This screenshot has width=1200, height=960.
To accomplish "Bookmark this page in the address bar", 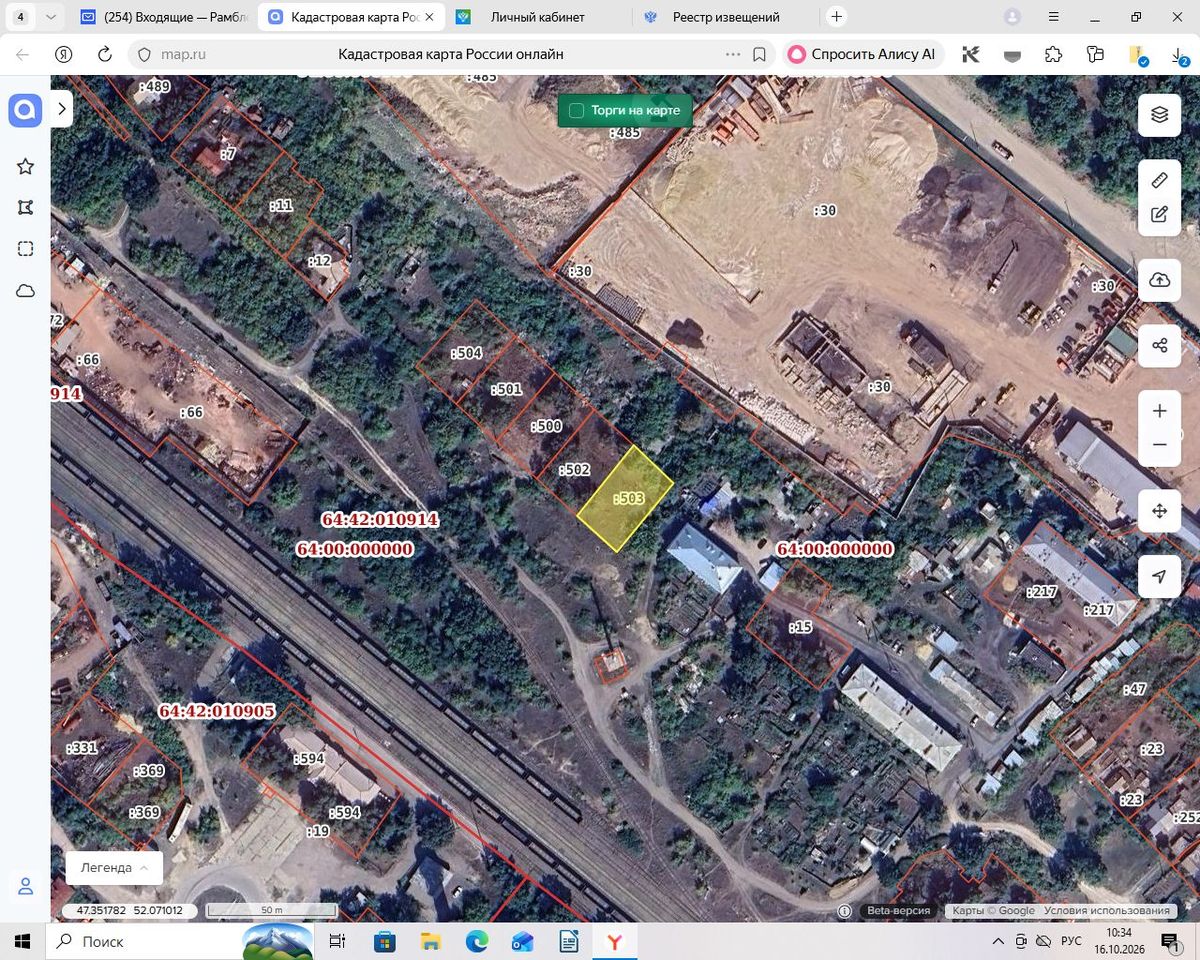I will point(759,54).
